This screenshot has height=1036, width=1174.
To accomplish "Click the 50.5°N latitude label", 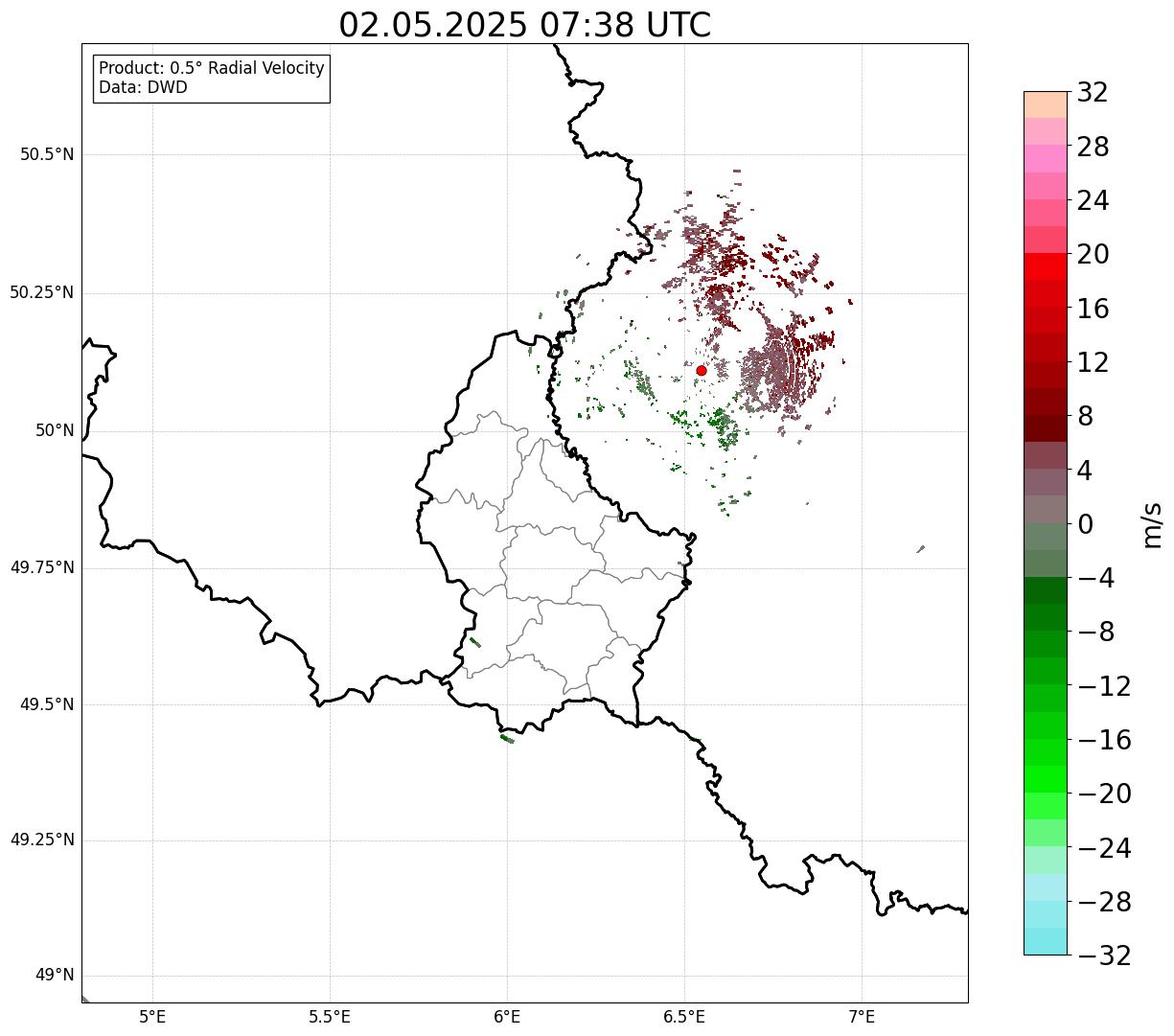I will pyautogui.click(x=47, y=154).
